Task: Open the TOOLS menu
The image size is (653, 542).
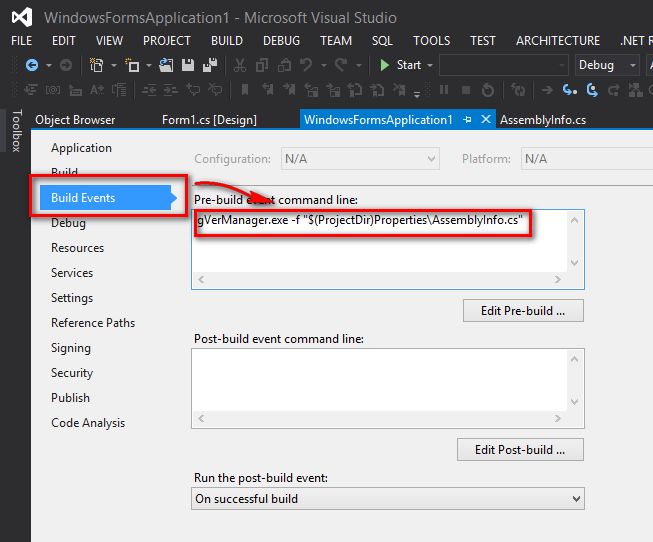Action: click(x=431, y=41)
